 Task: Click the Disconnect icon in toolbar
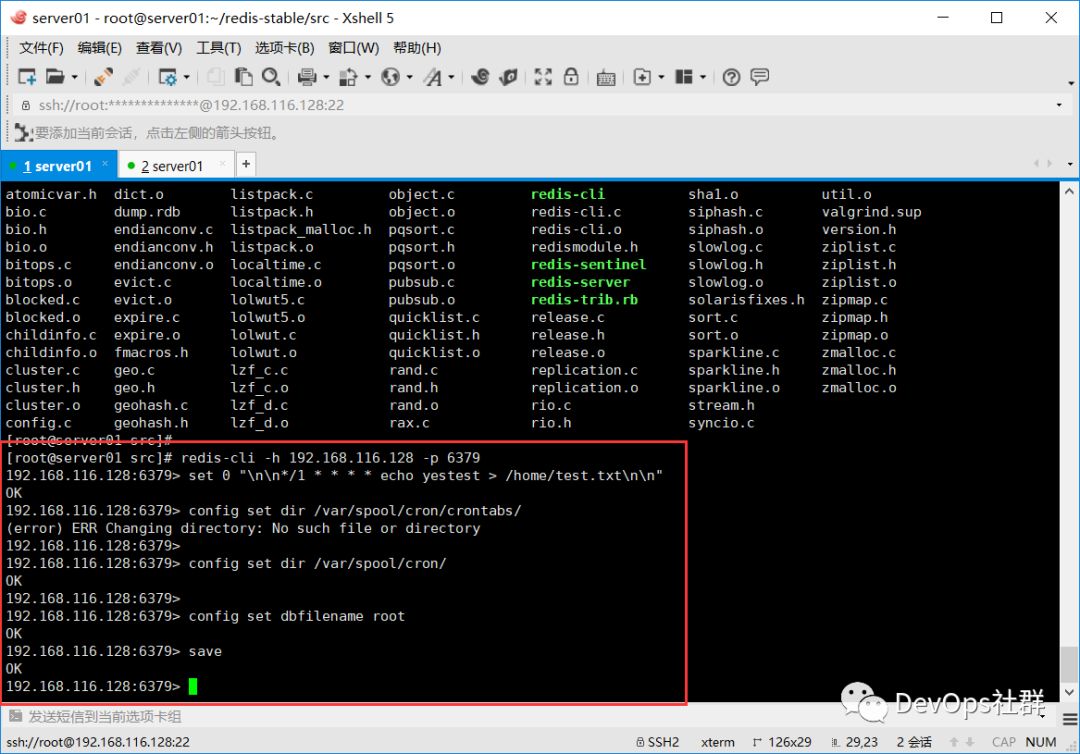pos(132,76)
